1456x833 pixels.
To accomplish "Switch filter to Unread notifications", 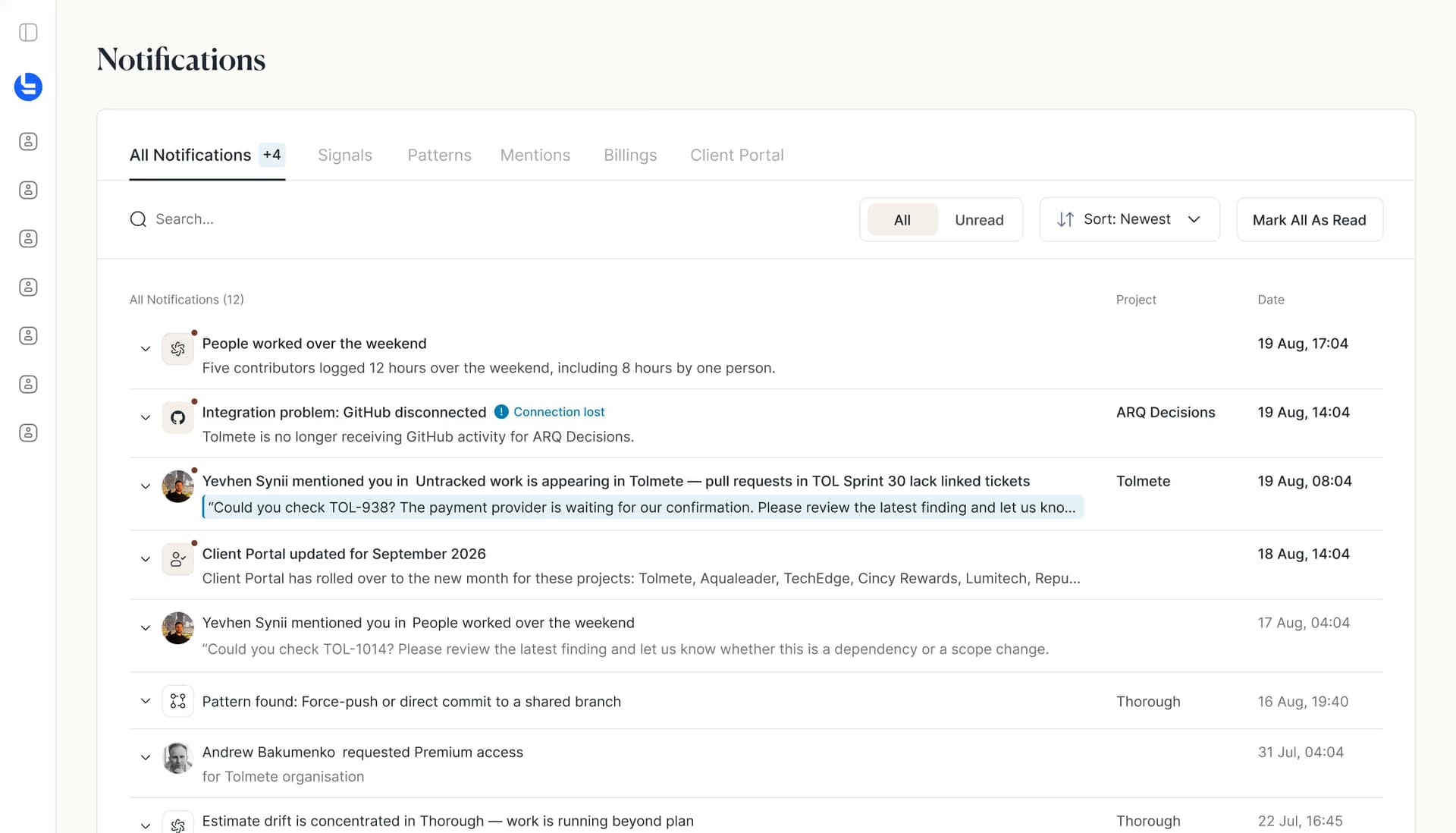I will [979, 220].
